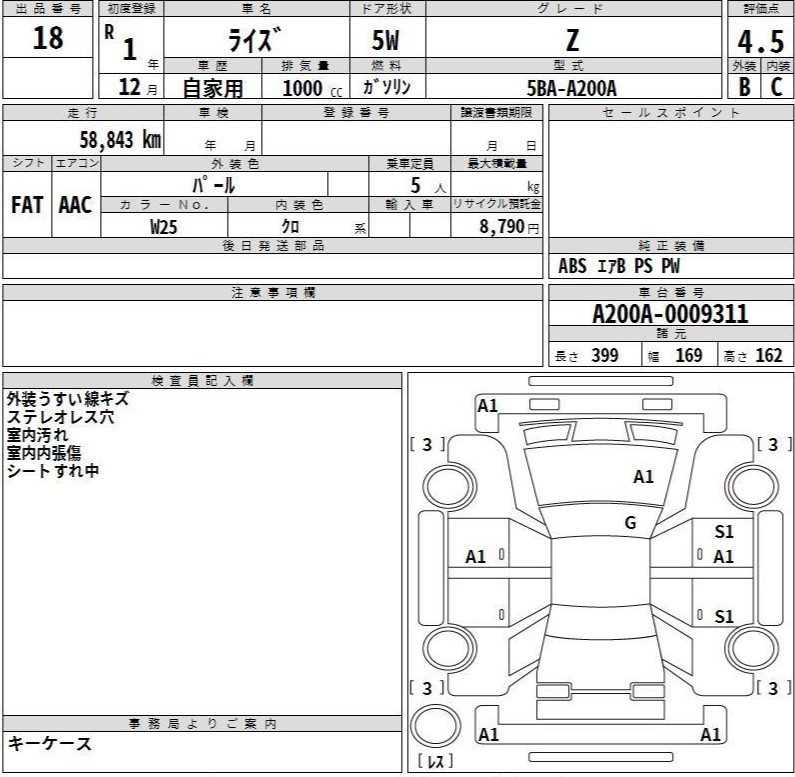Select displacement value '1000 cc'
This screenshot has width=795, height=777.
312,88
